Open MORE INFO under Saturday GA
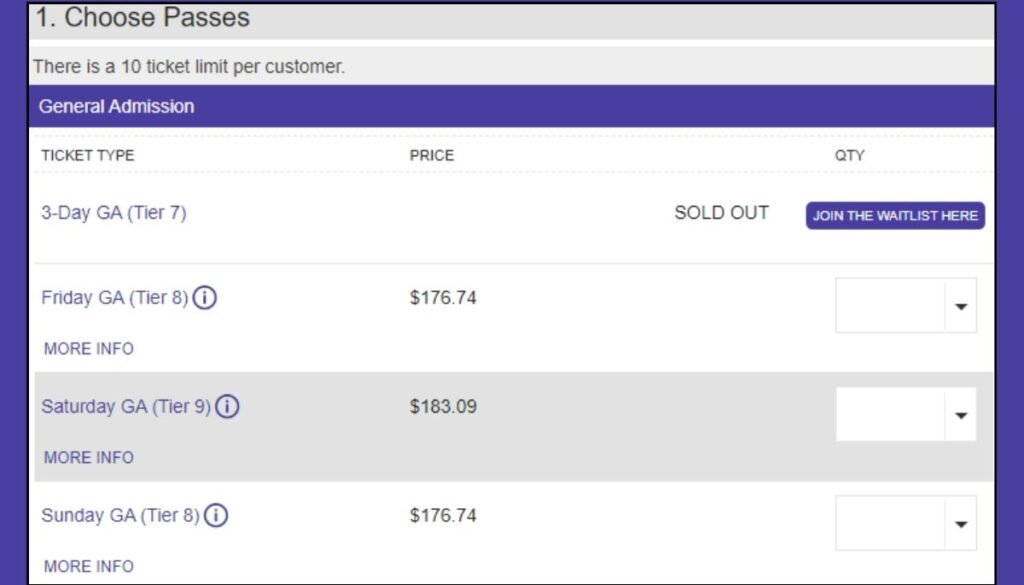This screenshot has height=585, width=1024. click(89, 458)
